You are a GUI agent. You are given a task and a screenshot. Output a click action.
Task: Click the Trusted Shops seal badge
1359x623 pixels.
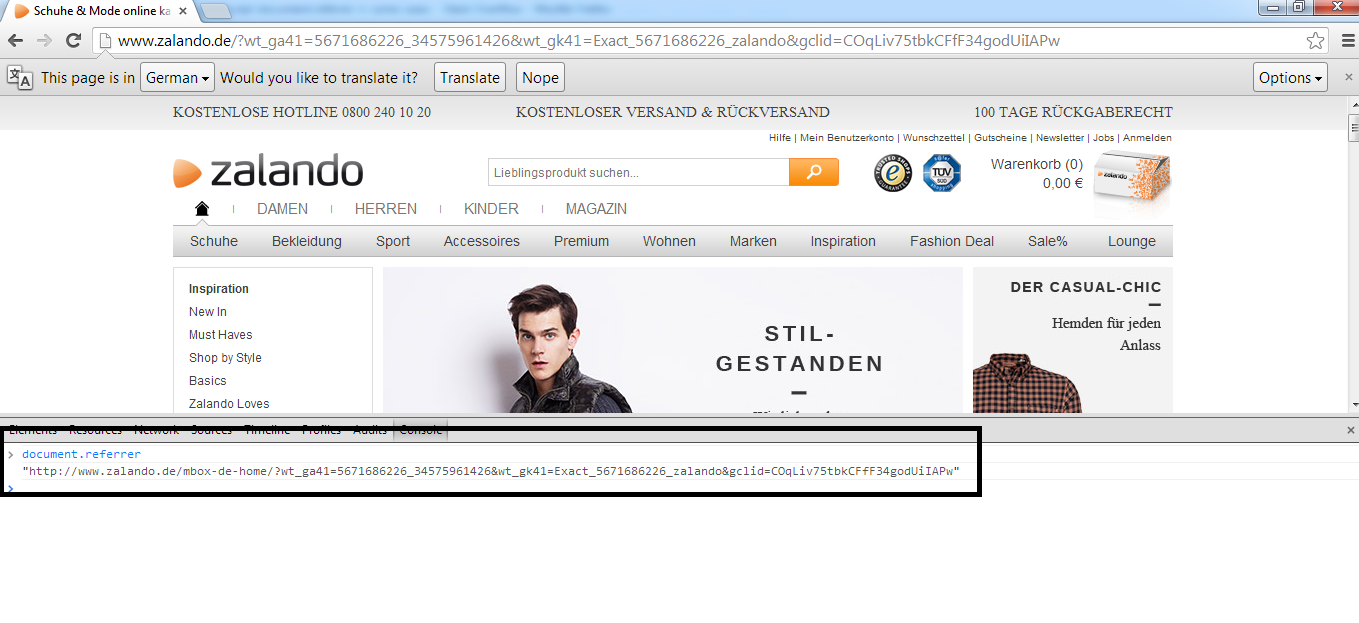pos(893,173)
